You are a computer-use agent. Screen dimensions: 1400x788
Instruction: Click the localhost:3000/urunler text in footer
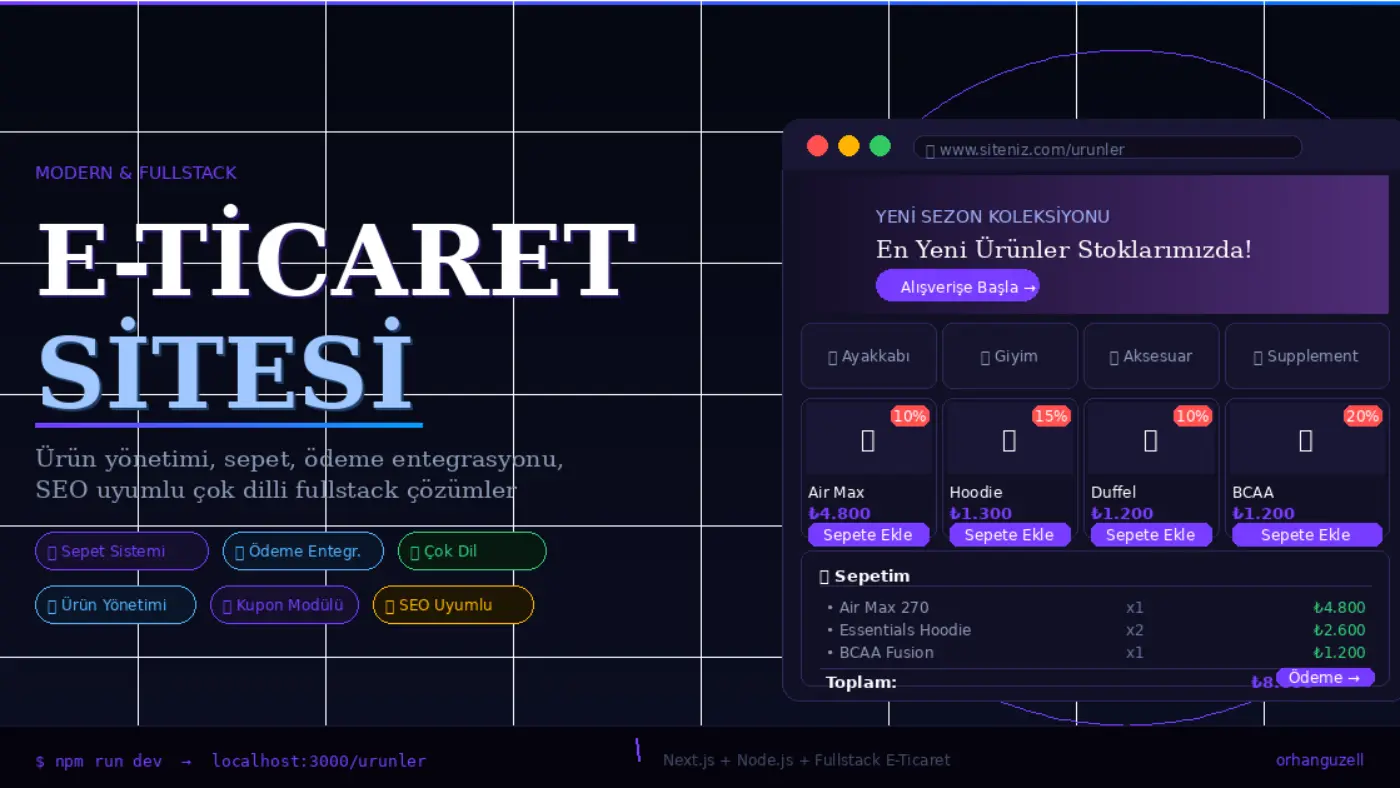(x=319, y=761)
